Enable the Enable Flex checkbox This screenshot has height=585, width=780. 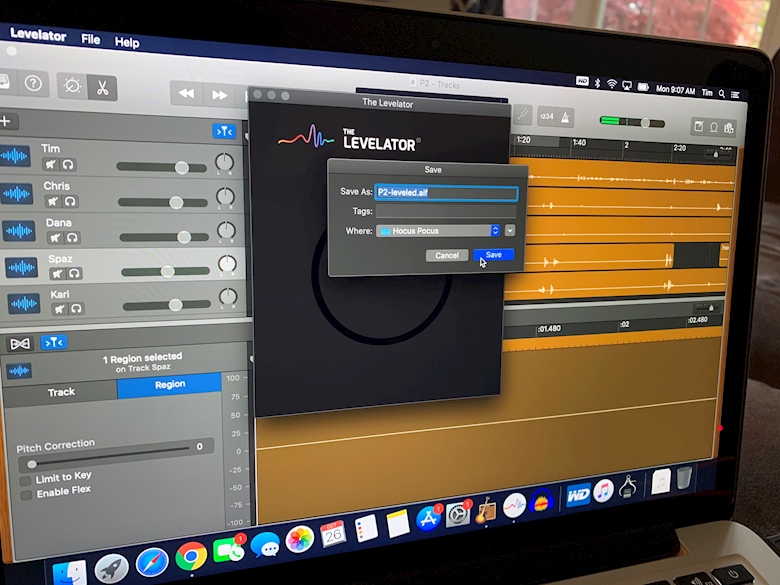pos(26,495)
